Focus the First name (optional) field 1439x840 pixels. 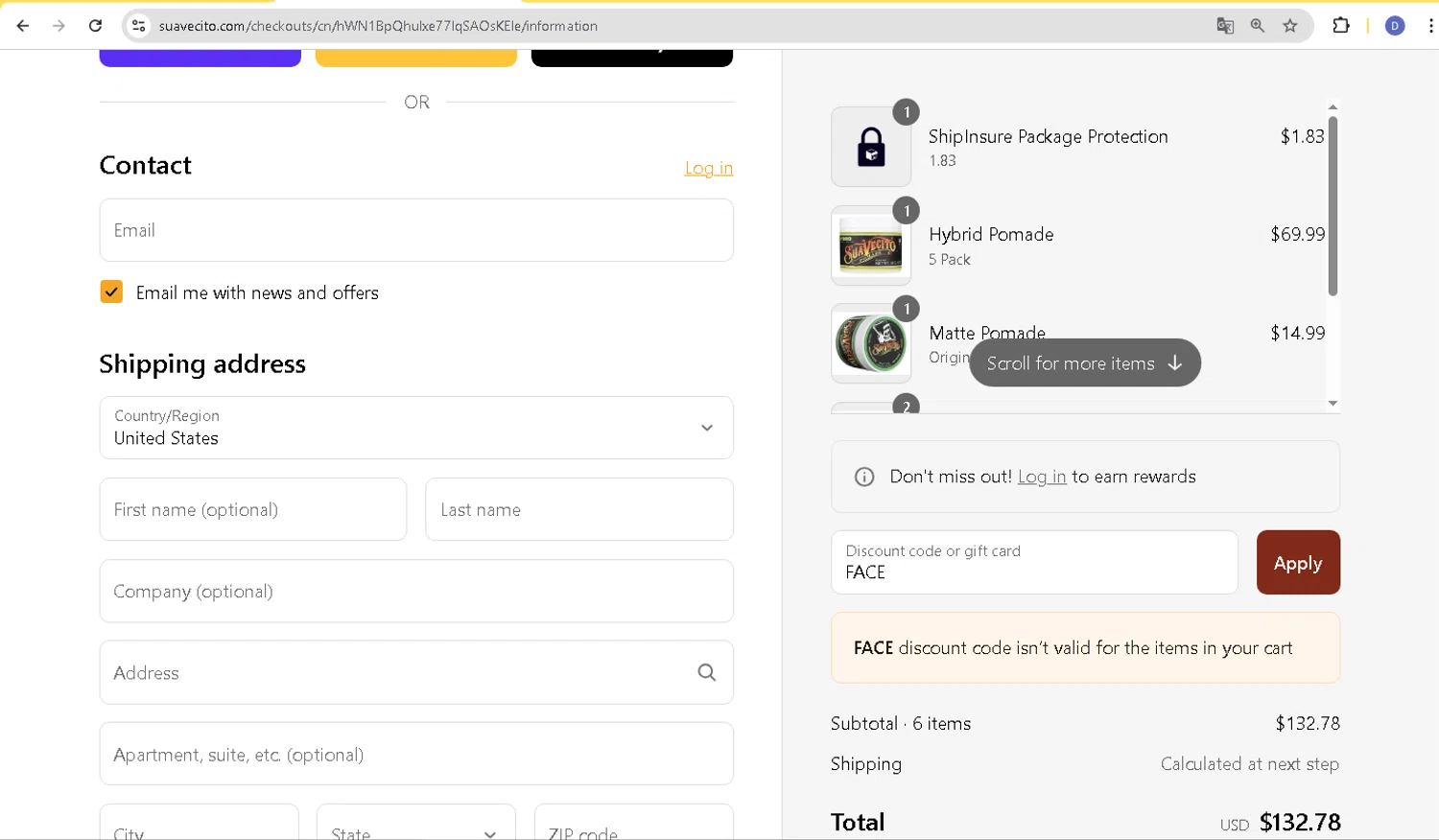click(x=253, y=509)
